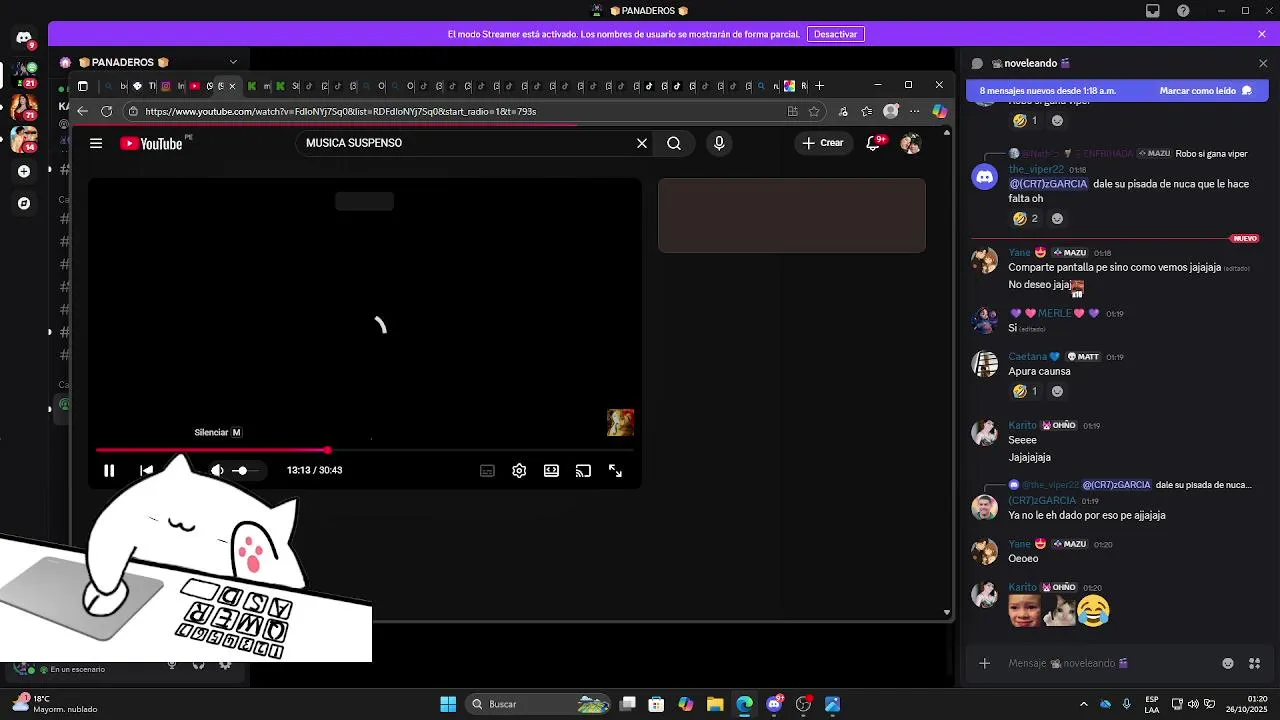Open Edge profile icon menu
Screen dimensions: 1280x720
click(x=891, y=111)
